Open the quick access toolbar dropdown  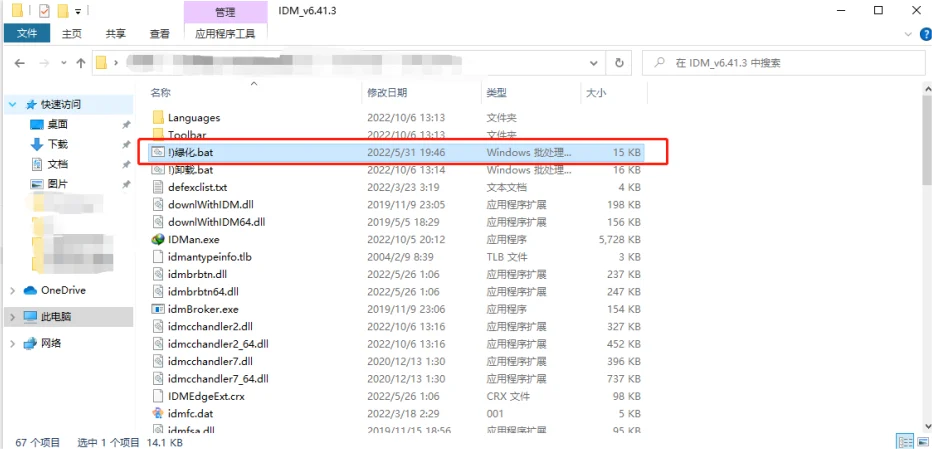pos(78,11)
